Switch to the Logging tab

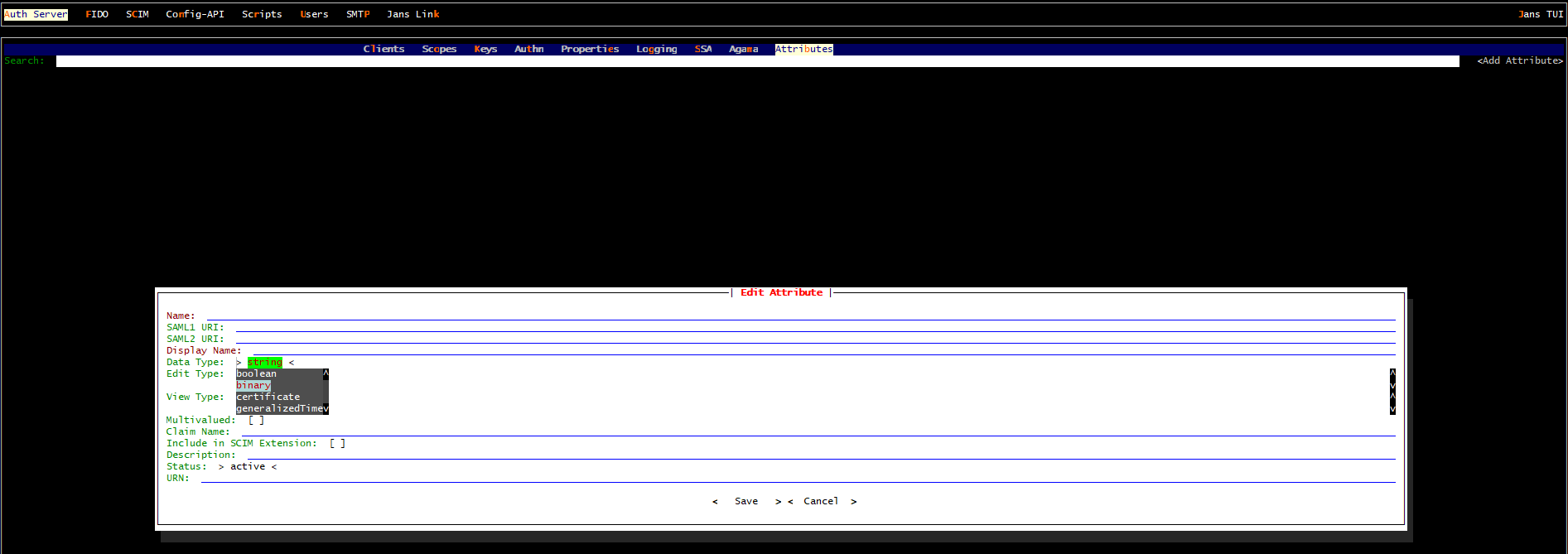[657, 49]
